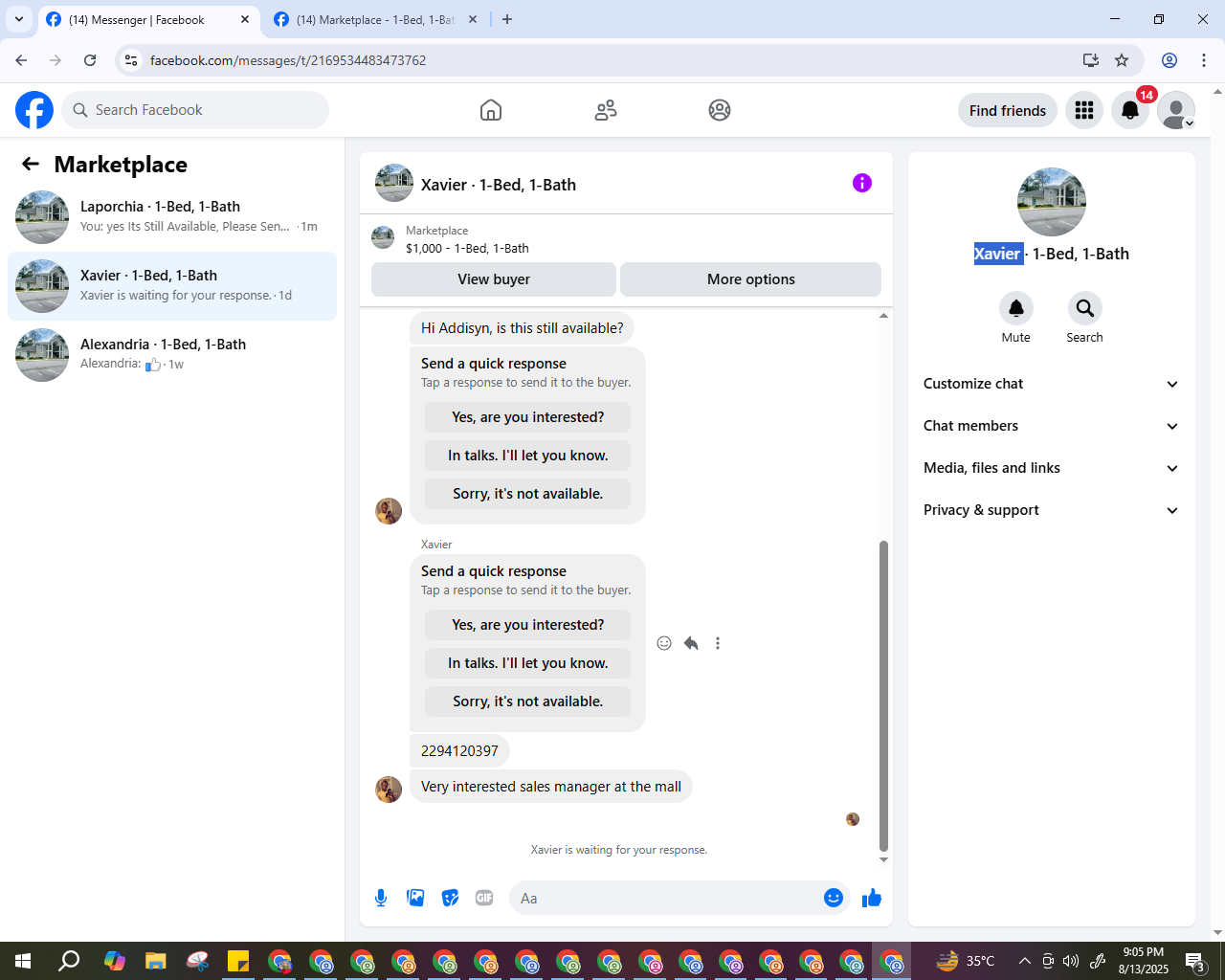Send second 'Sorry, it's not available.' response
The image size is (1225, 980).
point(527,702)
